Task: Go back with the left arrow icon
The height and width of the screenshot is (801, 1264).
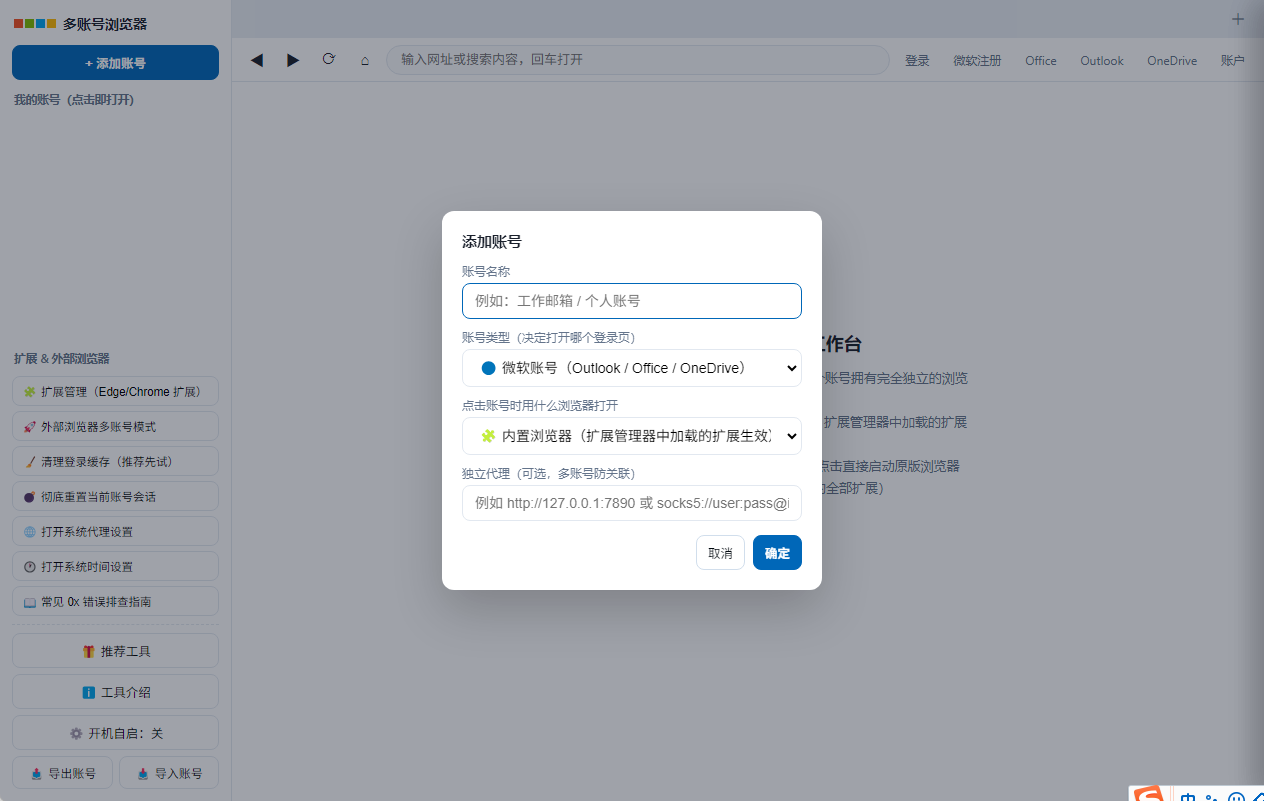Action: [257, 60]
